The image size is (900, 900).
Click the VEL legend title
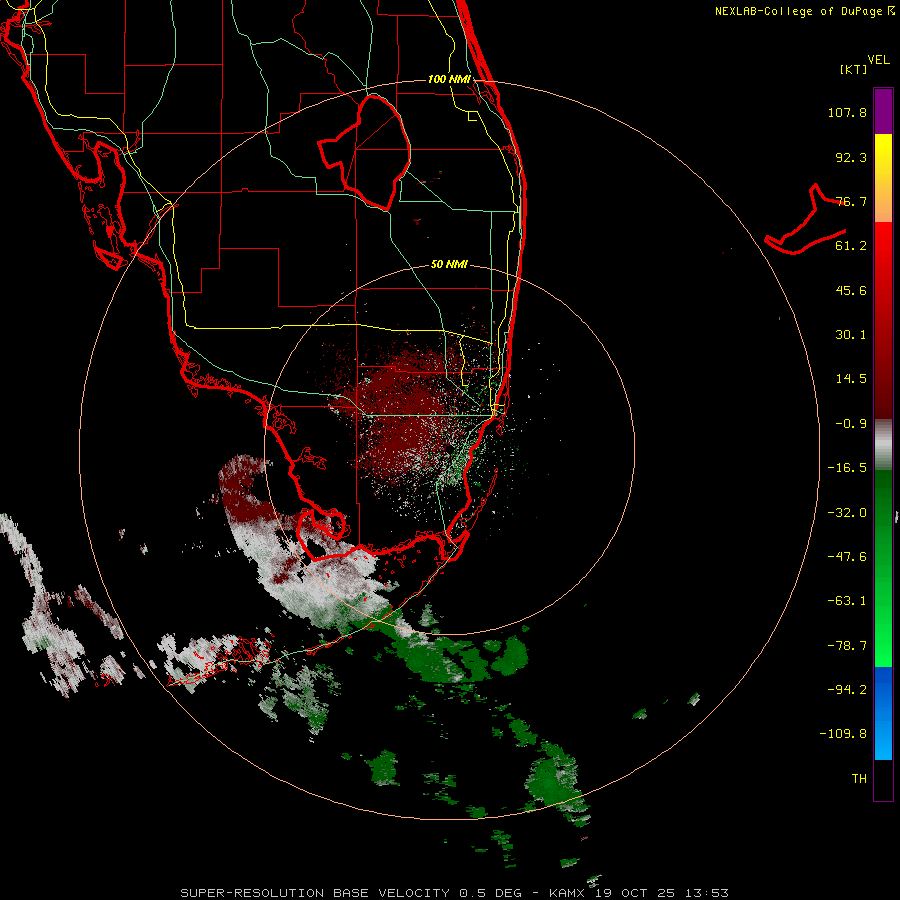[878, 60]
